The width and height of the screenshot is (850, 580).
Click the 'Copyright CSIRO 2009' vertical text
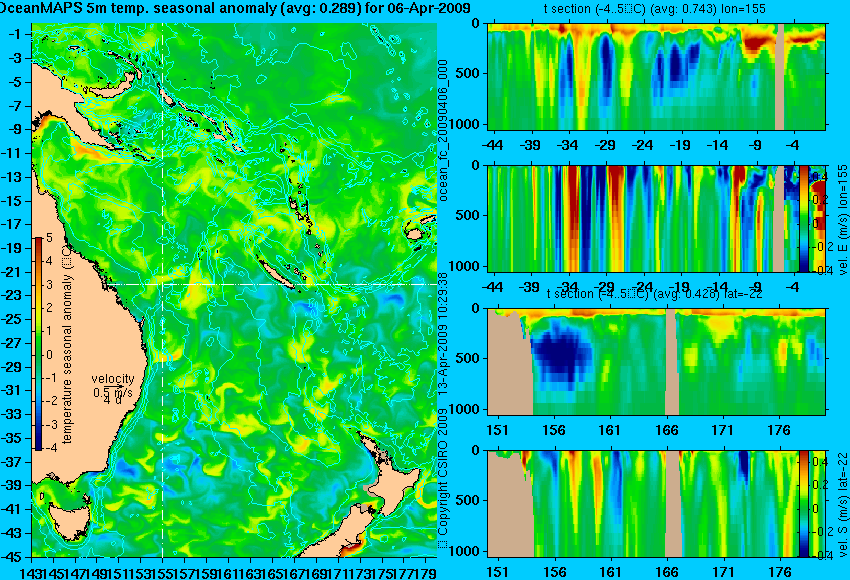(x=443, y=479)
